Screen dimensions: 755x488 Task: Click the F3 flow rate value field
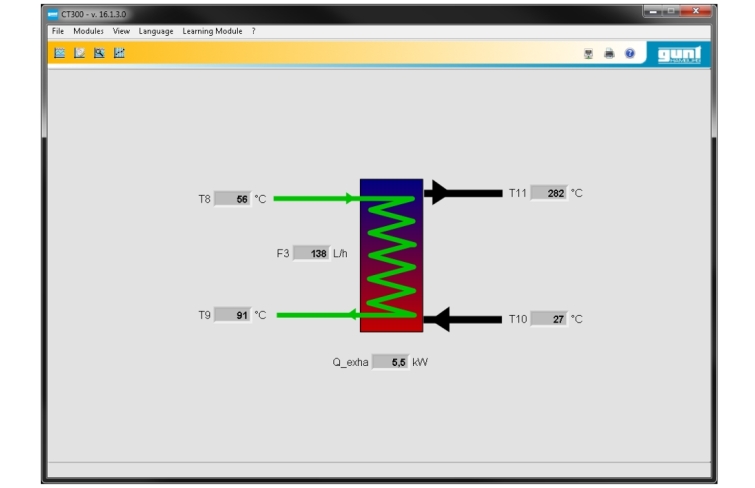311,253
